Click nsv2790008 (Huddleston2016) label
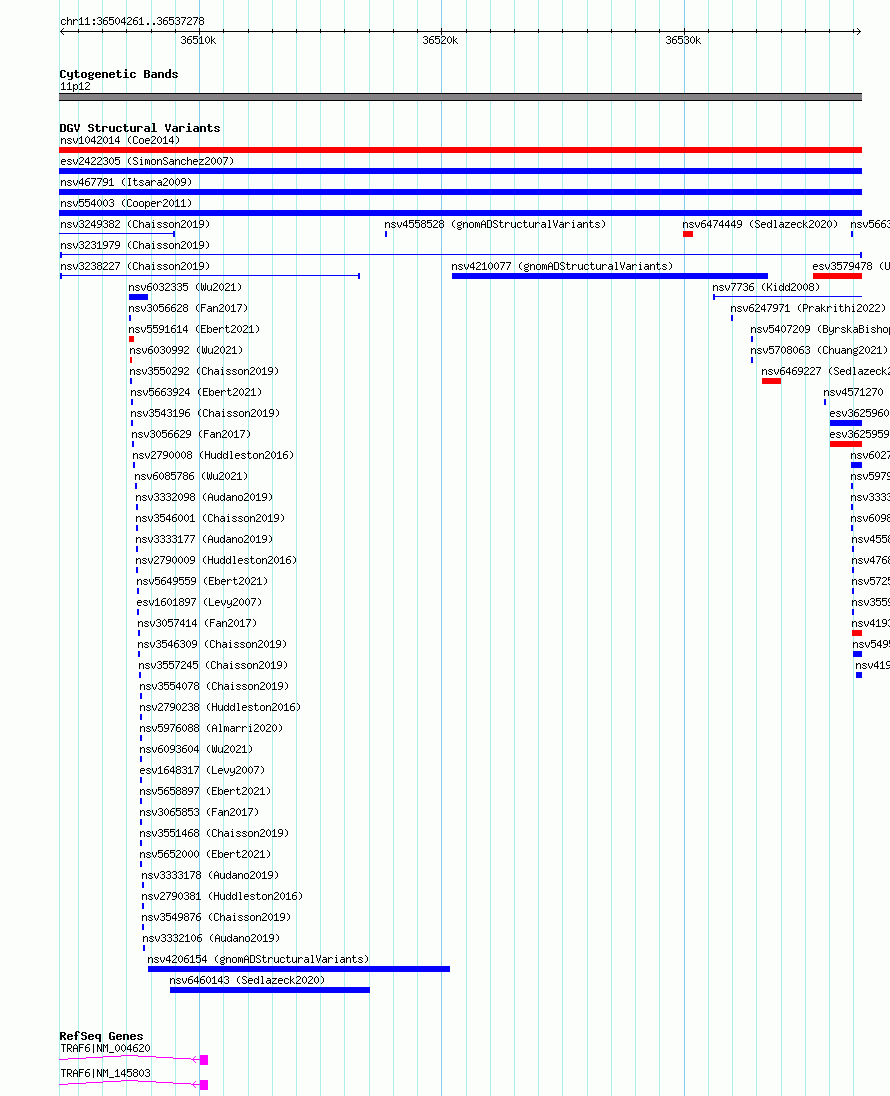The width and height of the screenshot is (890, 1096). coord(213,454)
